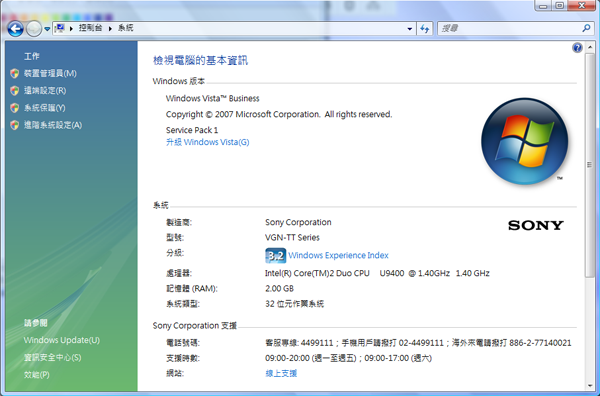Click the VGN-TT Series model value

[x=292, y=238]
